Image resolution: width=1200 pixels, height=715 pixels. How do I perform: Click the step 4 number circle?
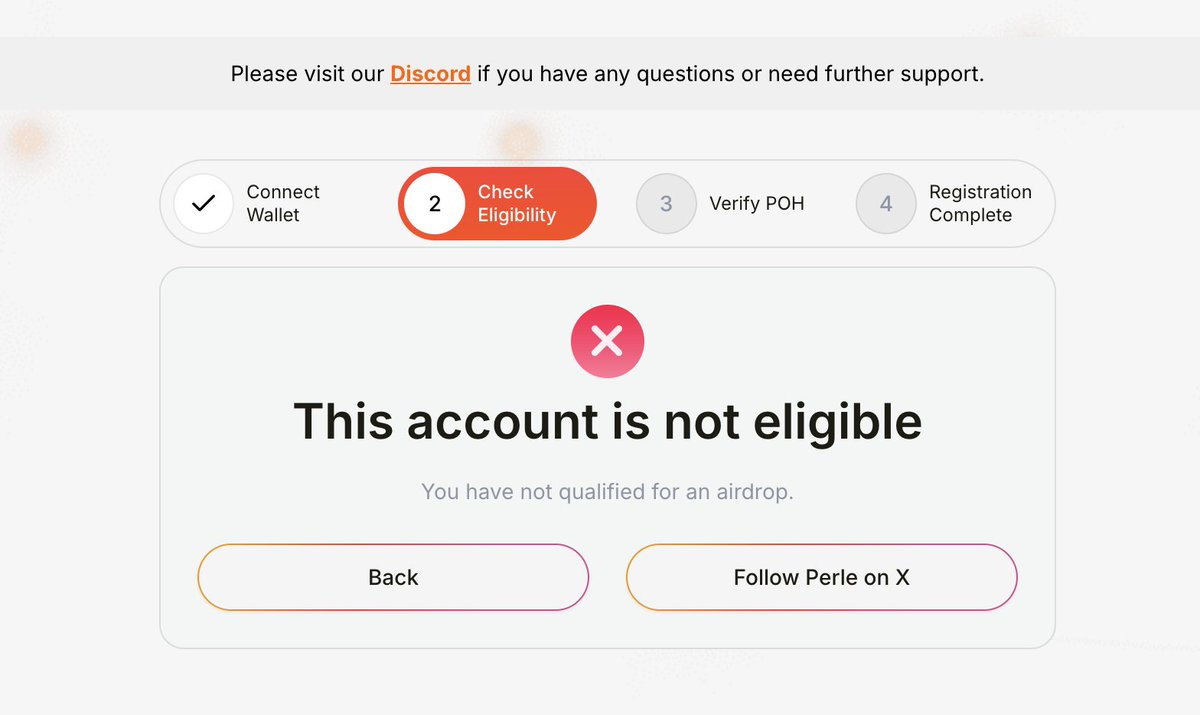click(x=886, y=204)
